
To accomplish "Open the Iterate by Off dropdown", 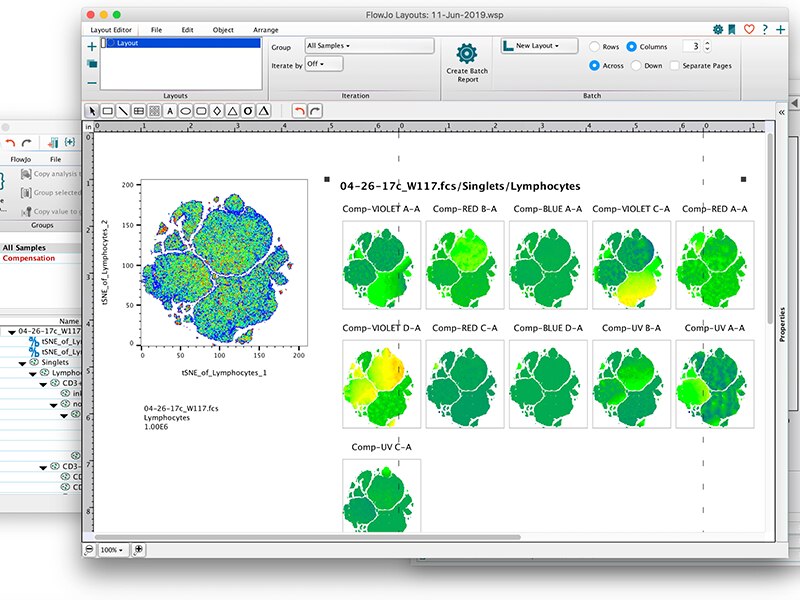I will [x=323, y=64].
